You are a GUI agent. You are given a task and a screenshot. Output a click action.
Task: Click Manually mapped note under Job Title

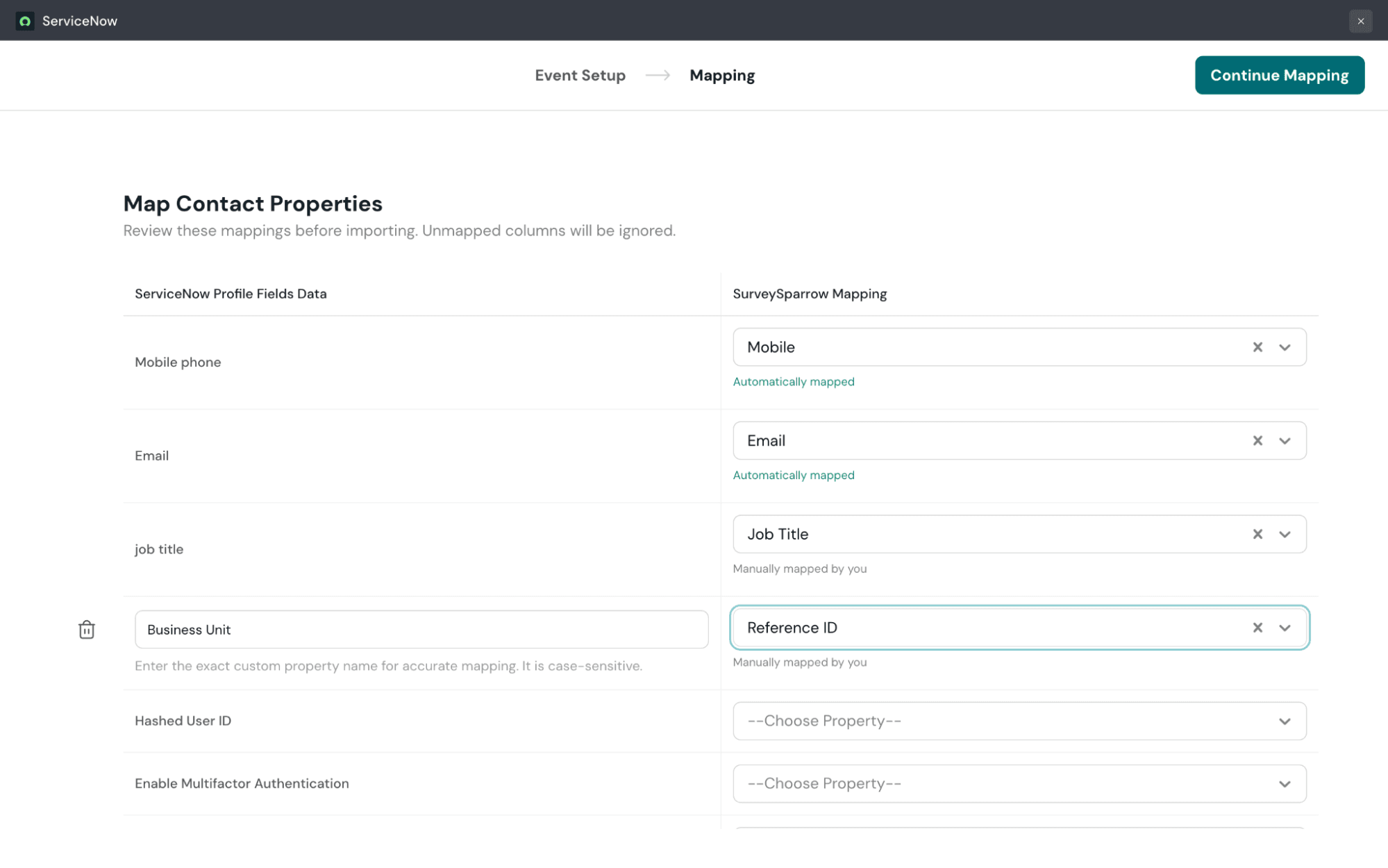800,569
